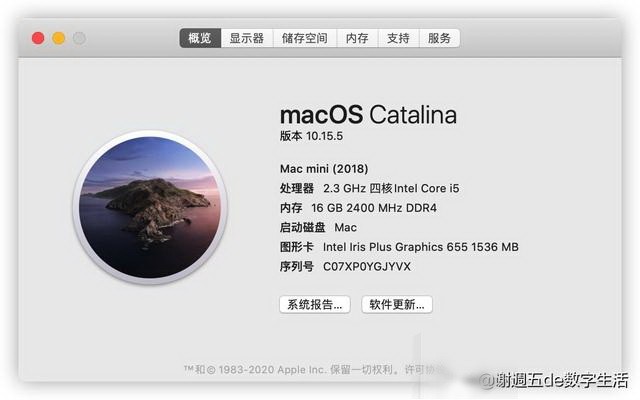Screen dimensions: 640x400
Task: Click the 软件更新 button
Action: [397, 304]
